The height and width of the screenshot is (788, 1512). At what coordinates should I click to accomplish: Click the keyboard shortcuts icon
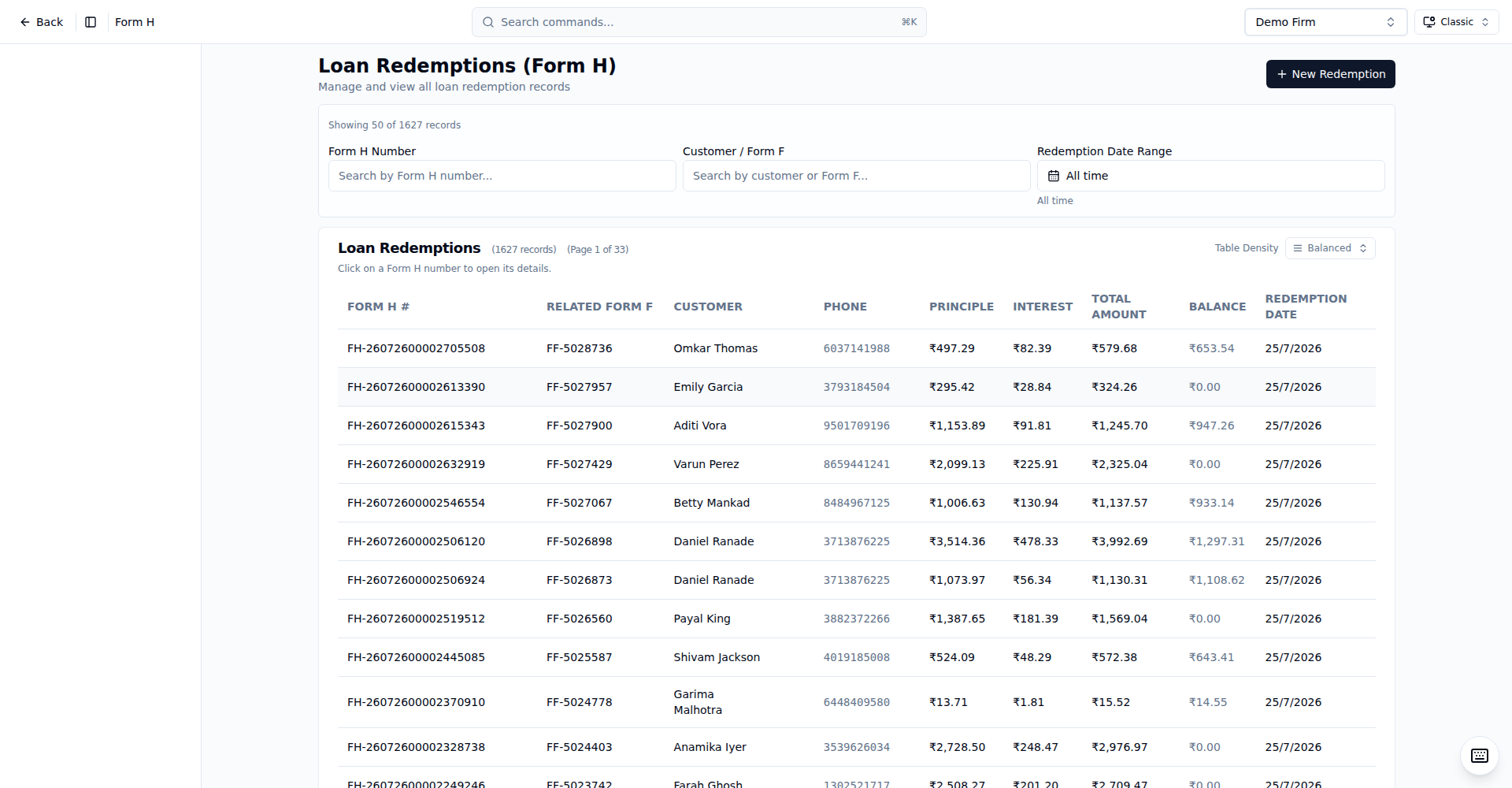coord(1480,756)
